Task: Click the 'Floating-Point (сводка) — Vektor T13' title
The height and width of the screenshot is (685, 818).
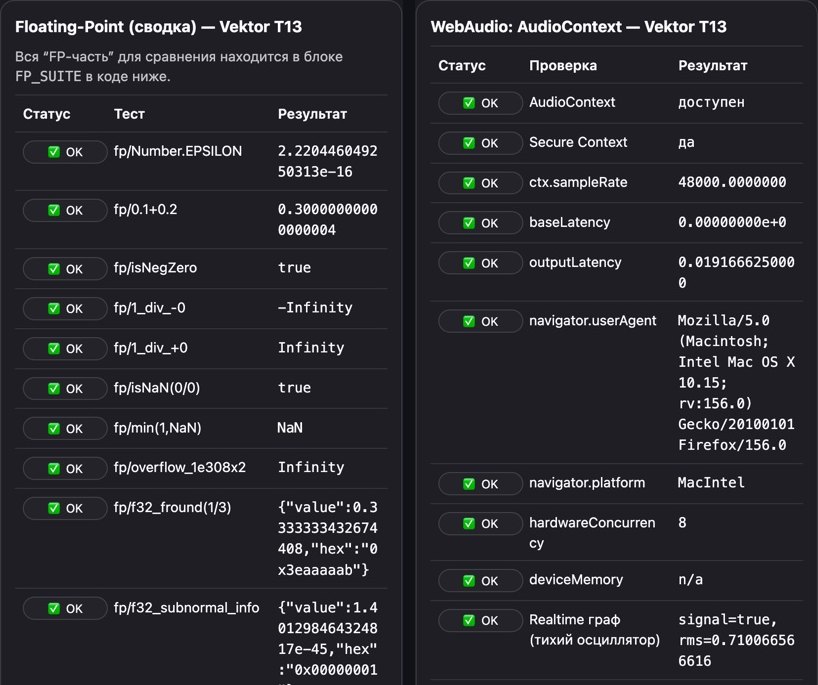Action: [x=159, y=27]
